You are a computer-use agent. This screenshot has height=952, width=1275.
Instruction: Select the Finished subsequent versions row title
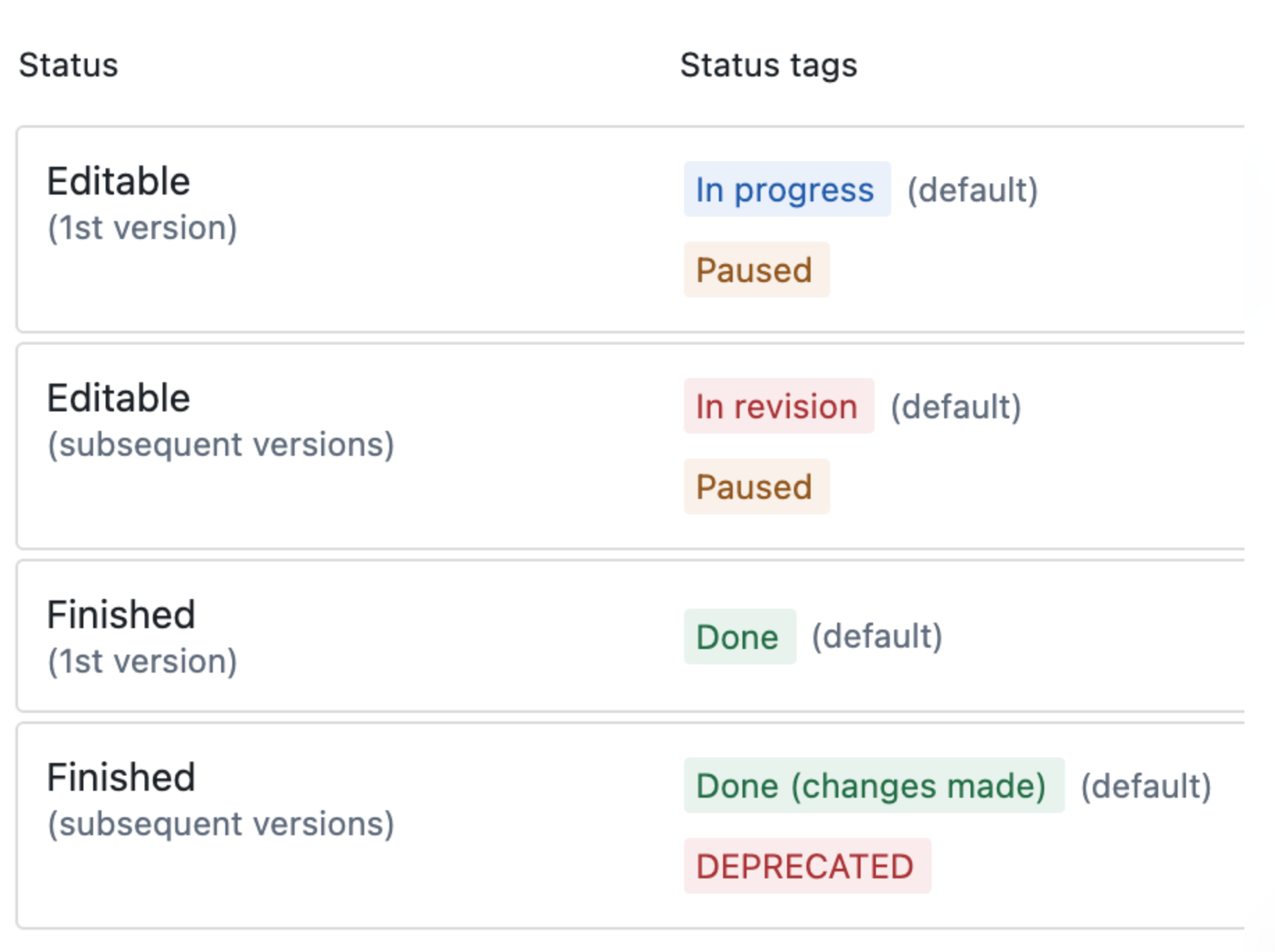(121, 777)
